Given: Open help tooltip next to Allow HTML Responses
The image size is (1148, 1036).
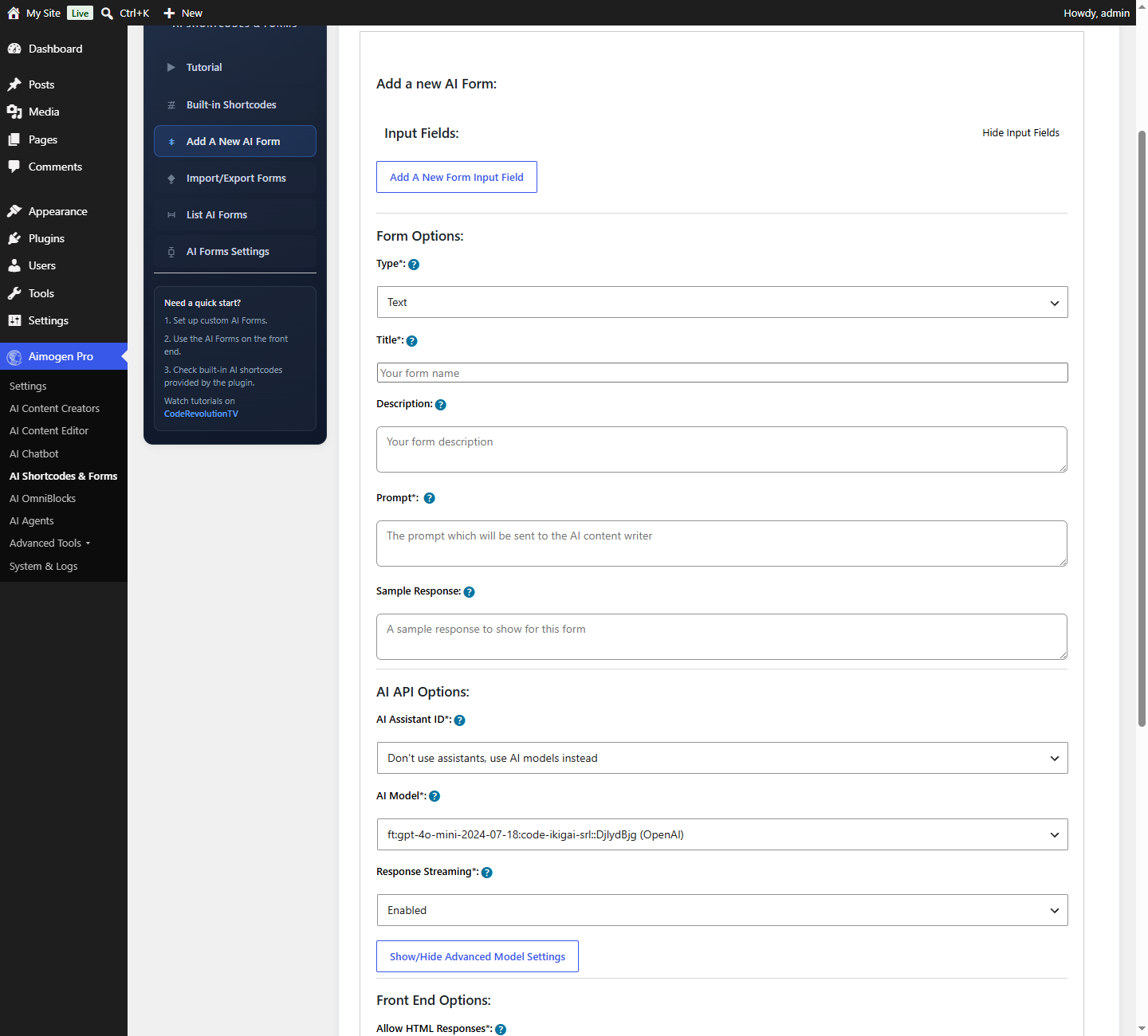Looking at the screenshot, I should pyautogui.click(x=501, y=1030).
